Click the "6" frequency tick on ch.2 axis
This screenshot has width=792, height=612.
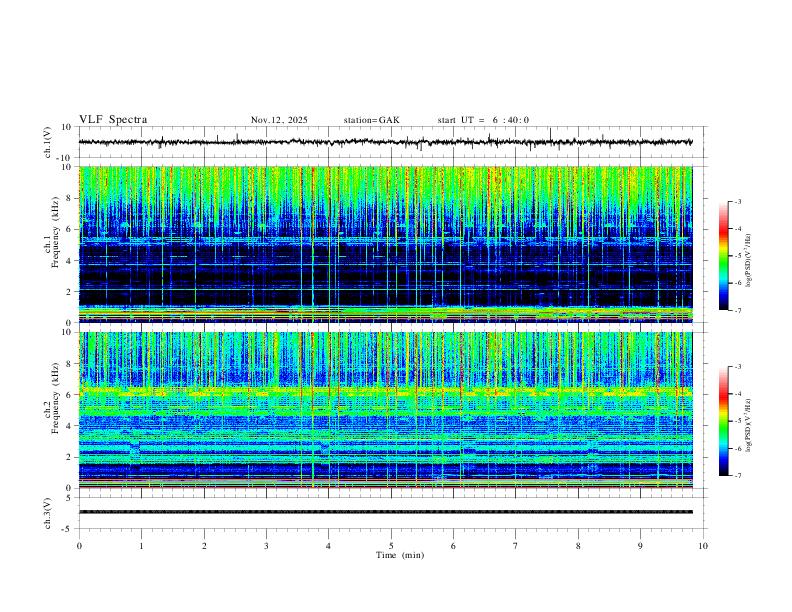point(69,395)
